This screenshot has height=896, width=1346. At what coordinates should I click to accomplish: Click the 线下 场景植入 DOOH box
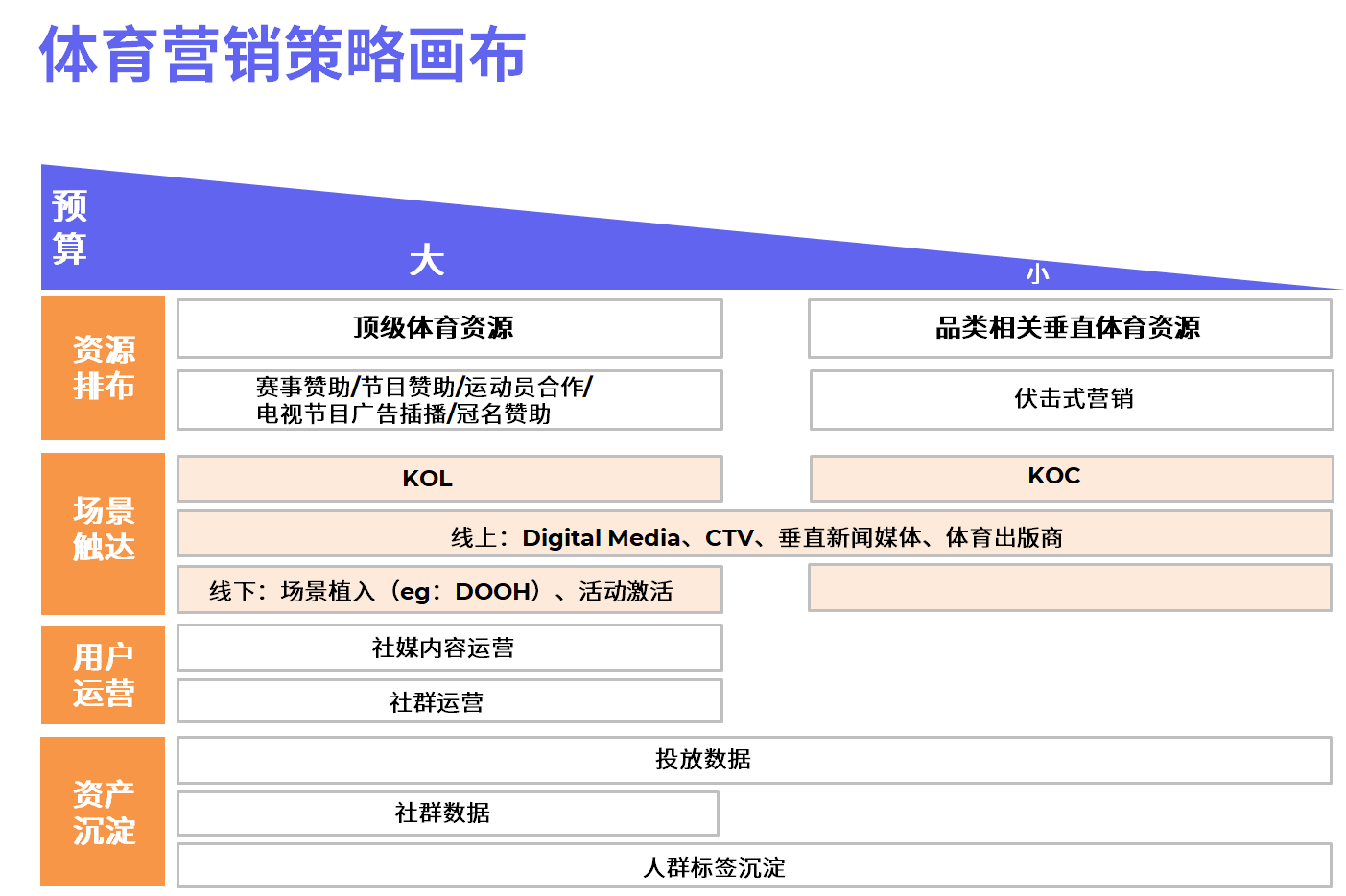[x=449, y=591]
